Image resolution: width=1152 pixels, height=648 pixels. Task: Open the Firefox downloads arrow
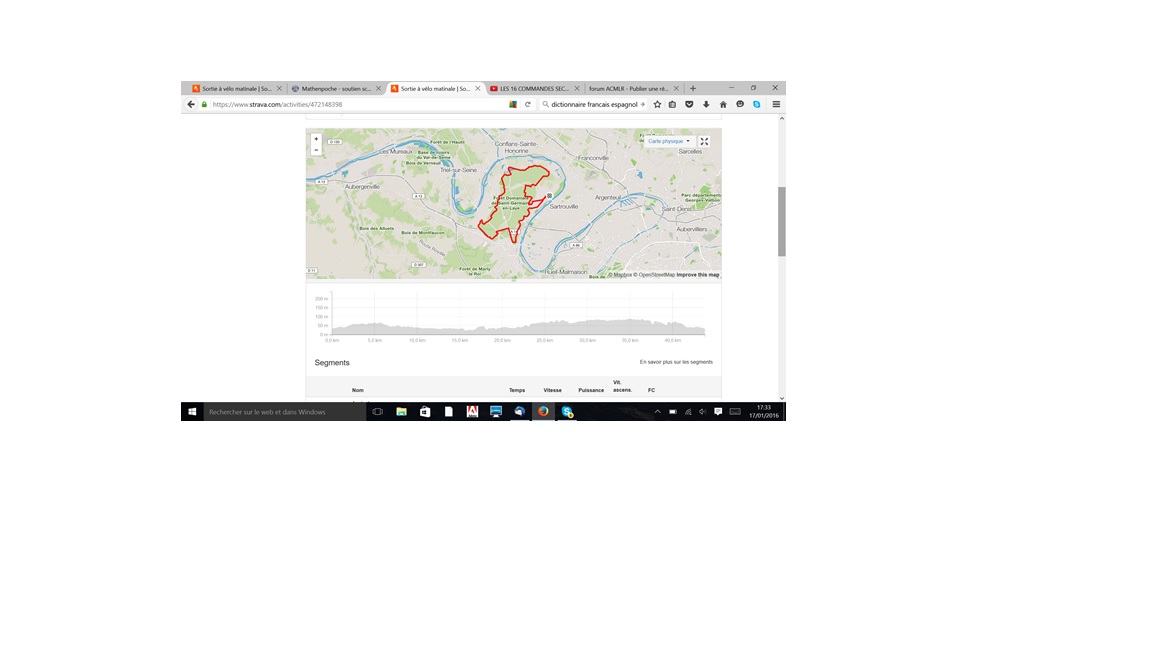coord(706,104)
